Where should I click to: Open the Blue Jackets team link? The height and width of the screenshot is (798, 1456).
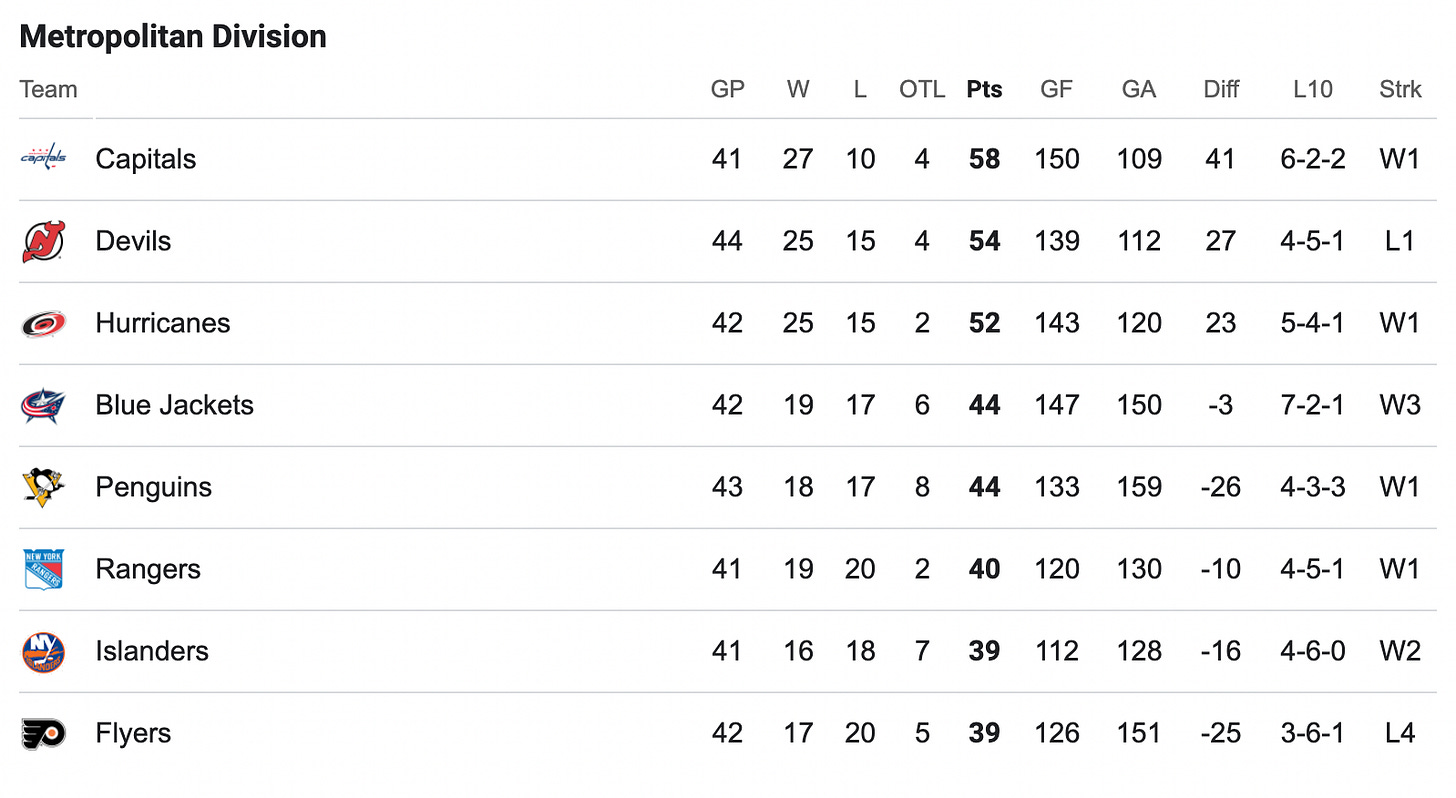coord(175,405)
